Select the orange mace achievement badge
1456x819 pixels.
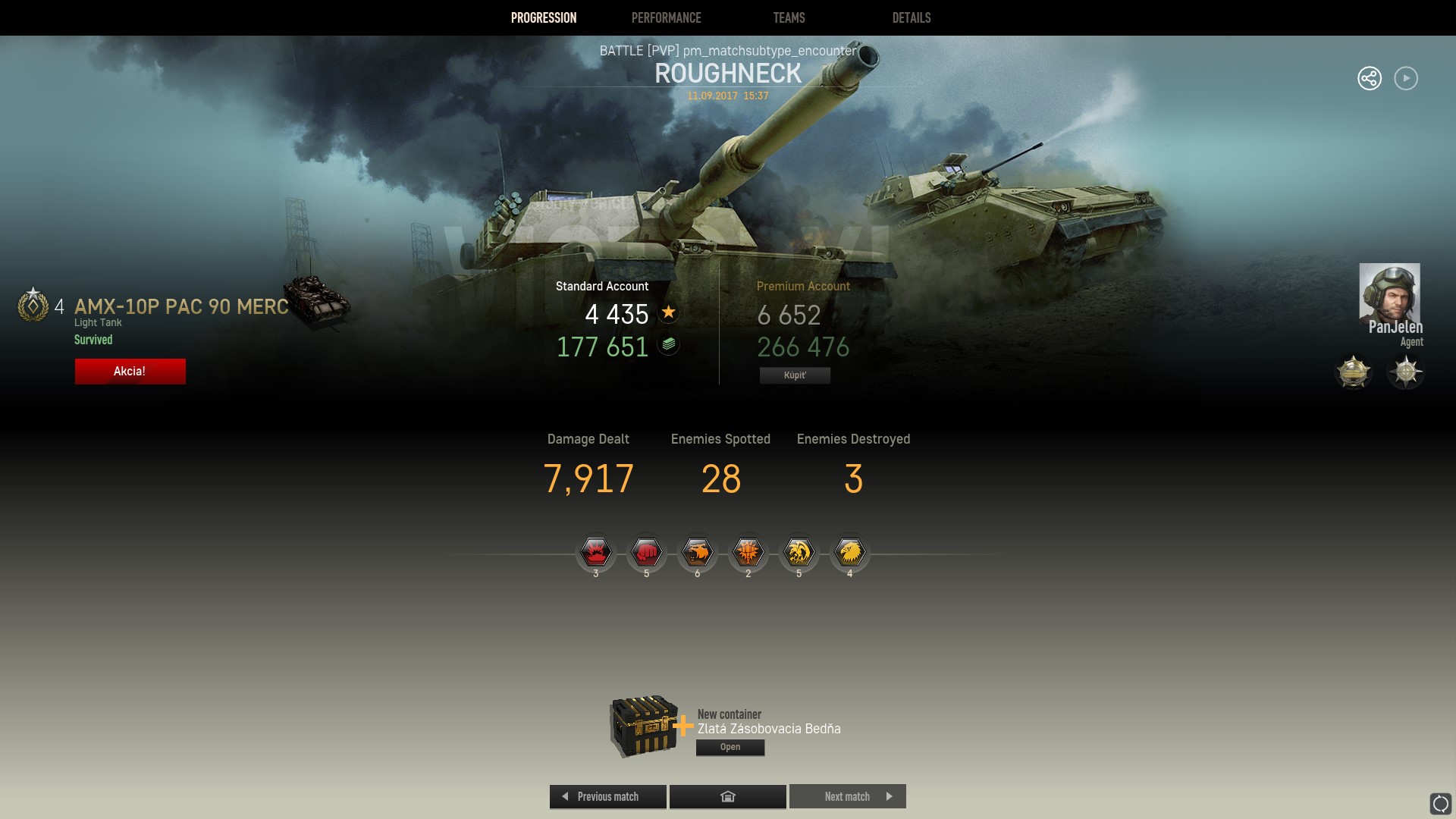click(748, 552)
